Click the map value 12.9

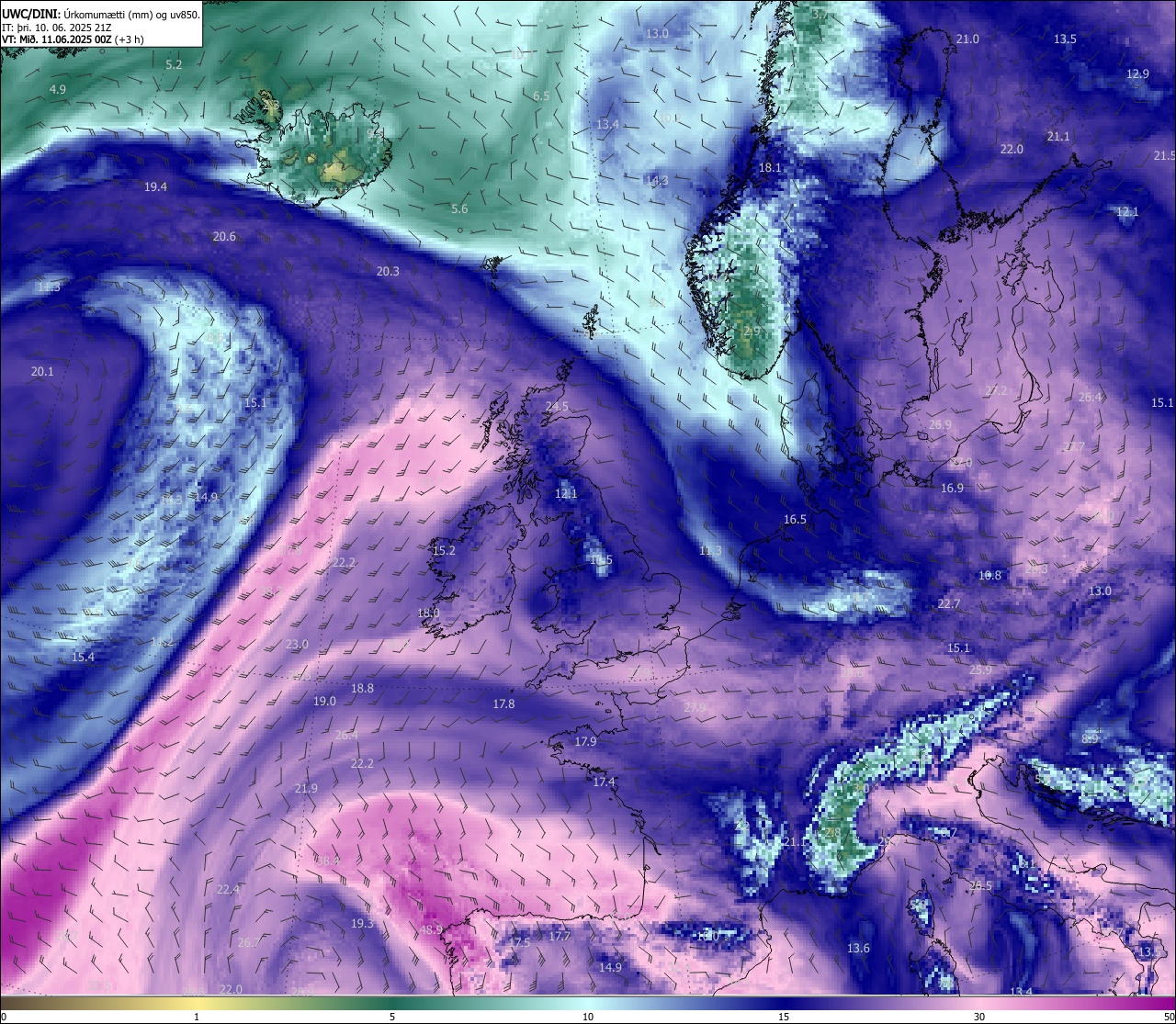(1137, 74)
